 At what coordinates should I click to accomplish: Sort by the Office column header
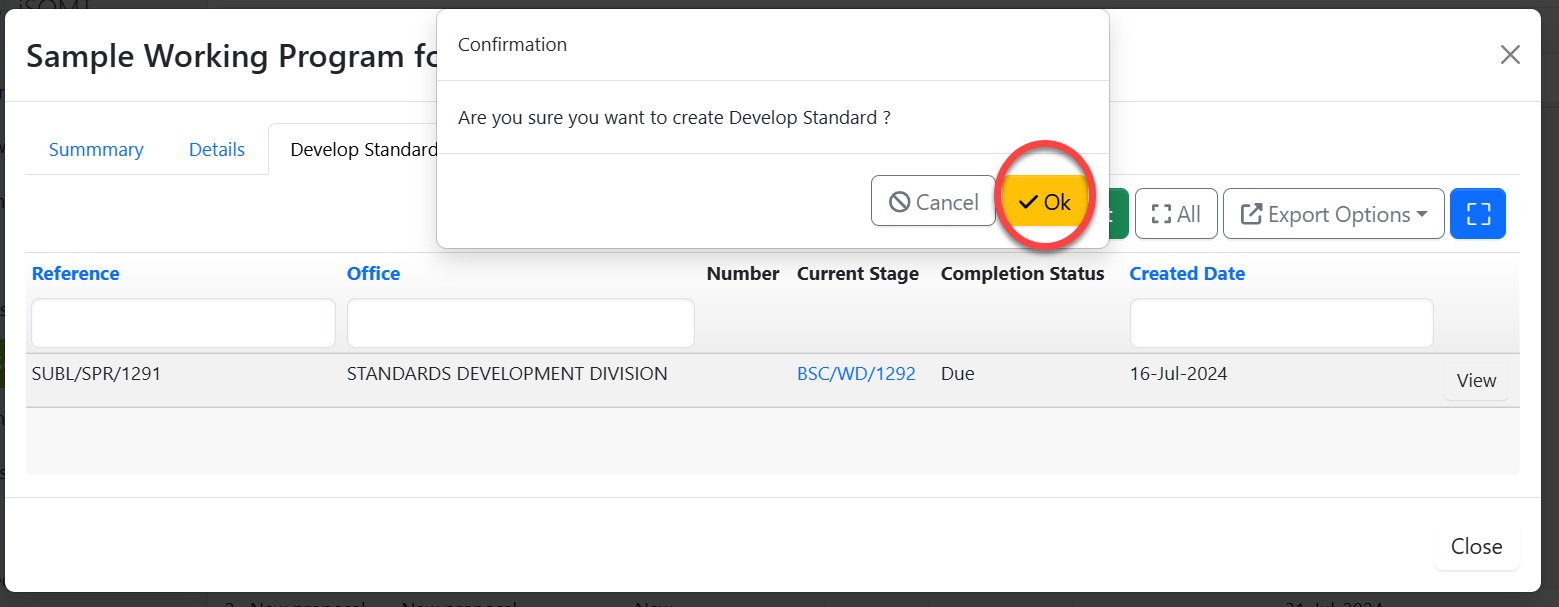(373, 273)
